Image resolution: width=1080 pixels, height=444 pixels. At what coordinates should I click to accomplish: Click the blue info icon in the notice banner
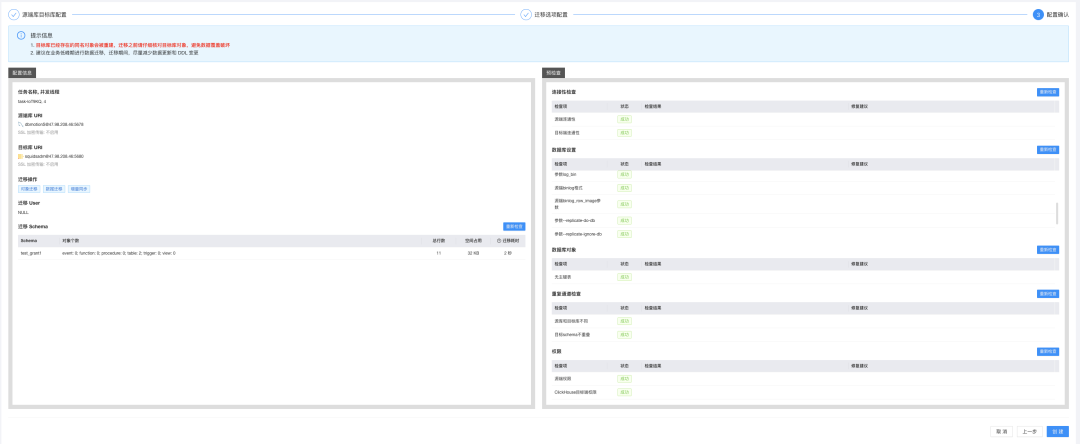tap(21, 34)
